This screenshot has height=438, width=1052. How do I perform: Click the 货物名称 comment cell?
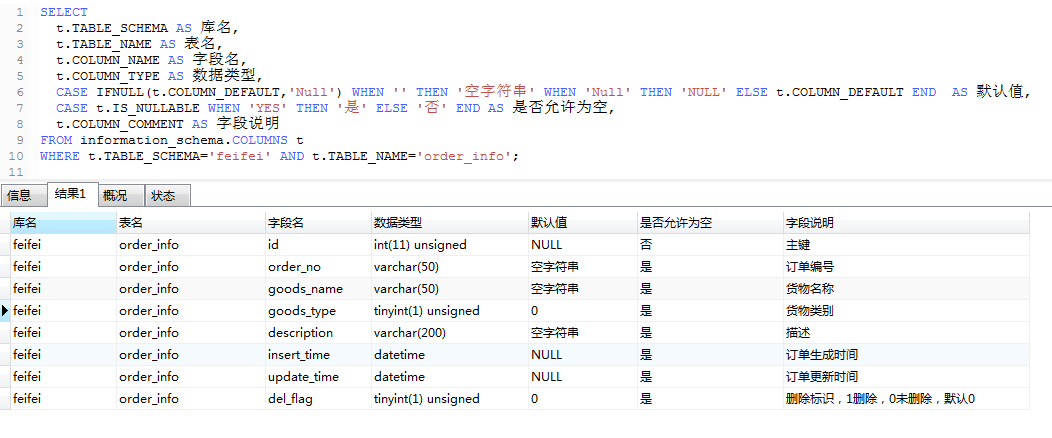coord(906,289)
